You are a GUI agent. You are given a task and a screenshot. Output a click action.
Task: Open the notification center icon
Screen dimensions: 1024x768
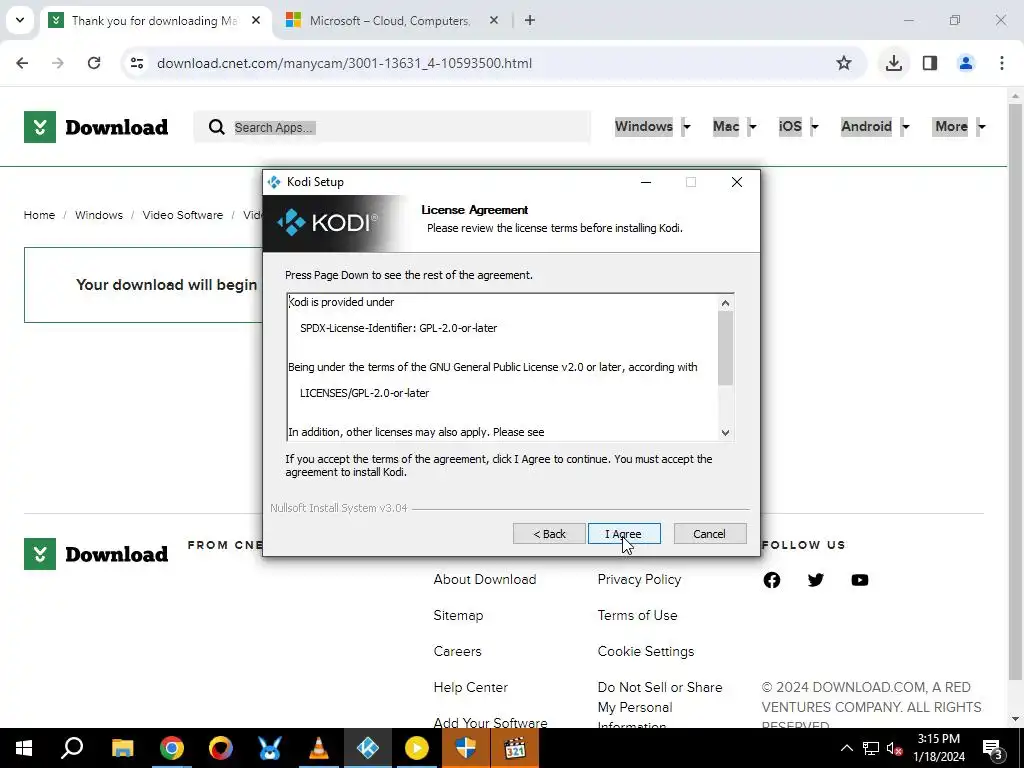992,749
